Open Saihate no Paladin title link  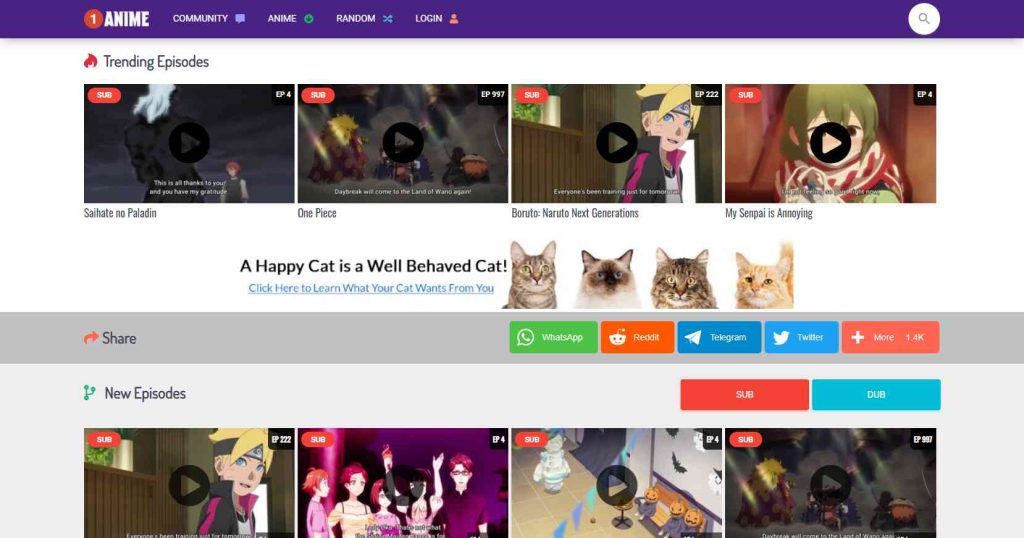coord(120,213)
